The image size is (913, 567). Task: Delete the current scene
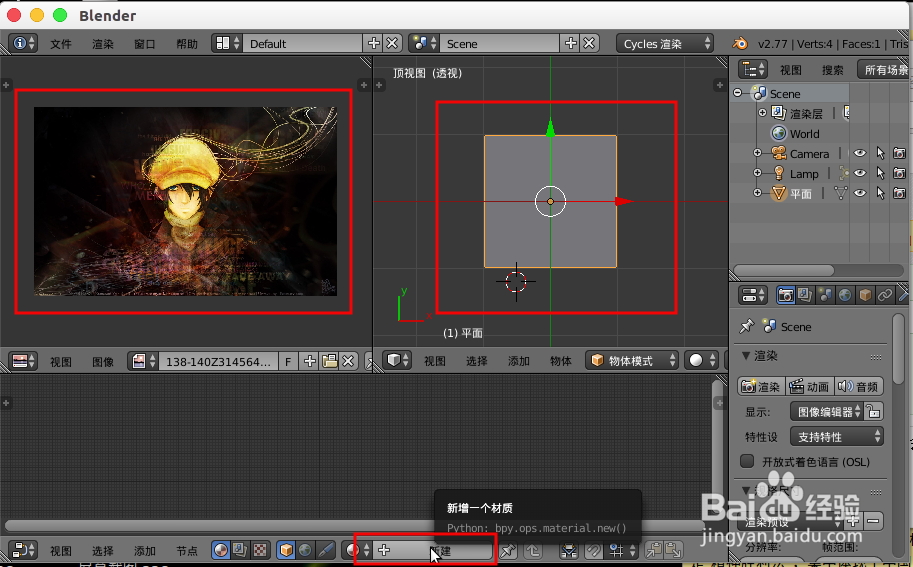point(589,44)
